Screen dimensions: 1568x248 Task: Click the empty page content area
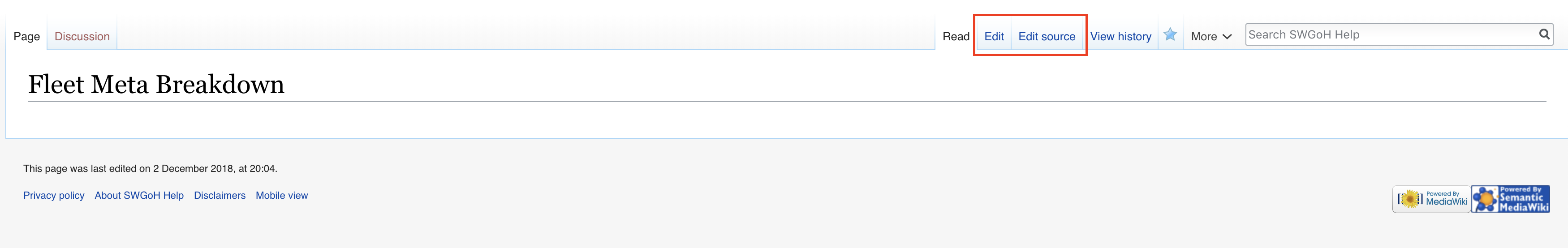pyautogui.click(x=730, y=120)
